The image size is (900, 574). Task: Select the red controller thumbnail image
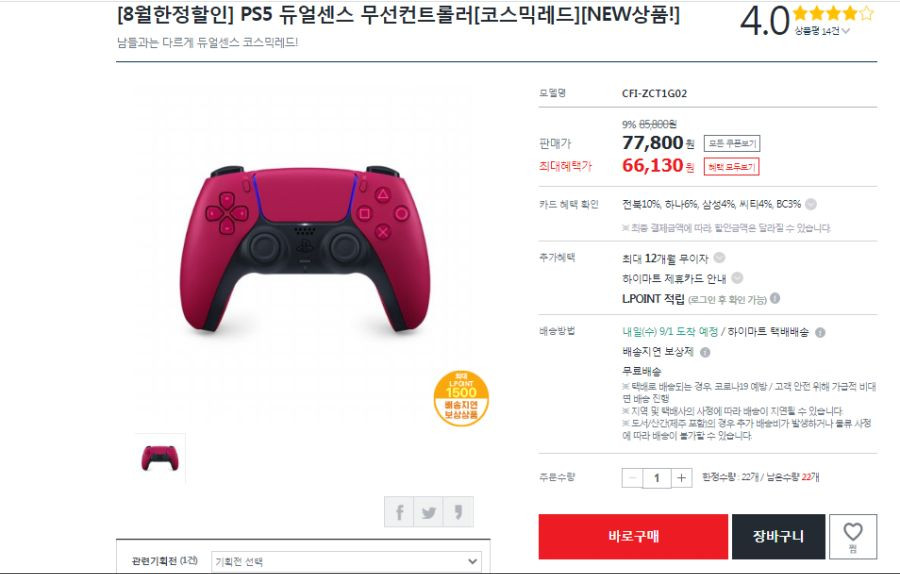pos(160,459)
